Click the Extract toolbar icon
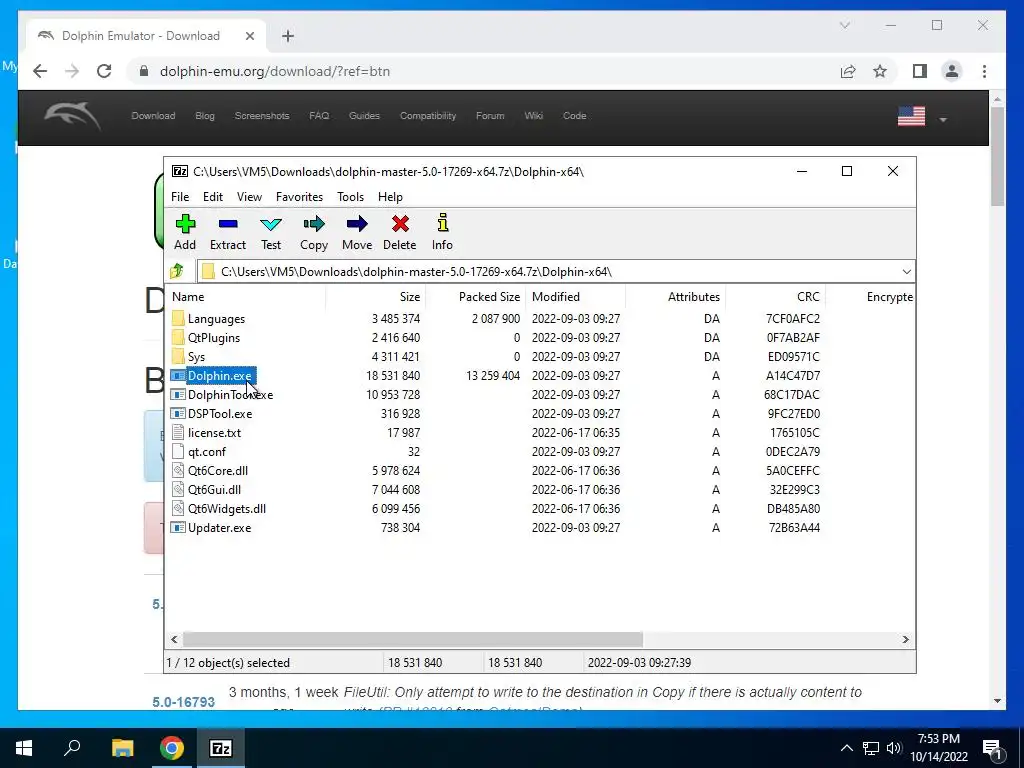This screenshot has width=1024, height=768. pyautogui.click(x=228, y=224)
